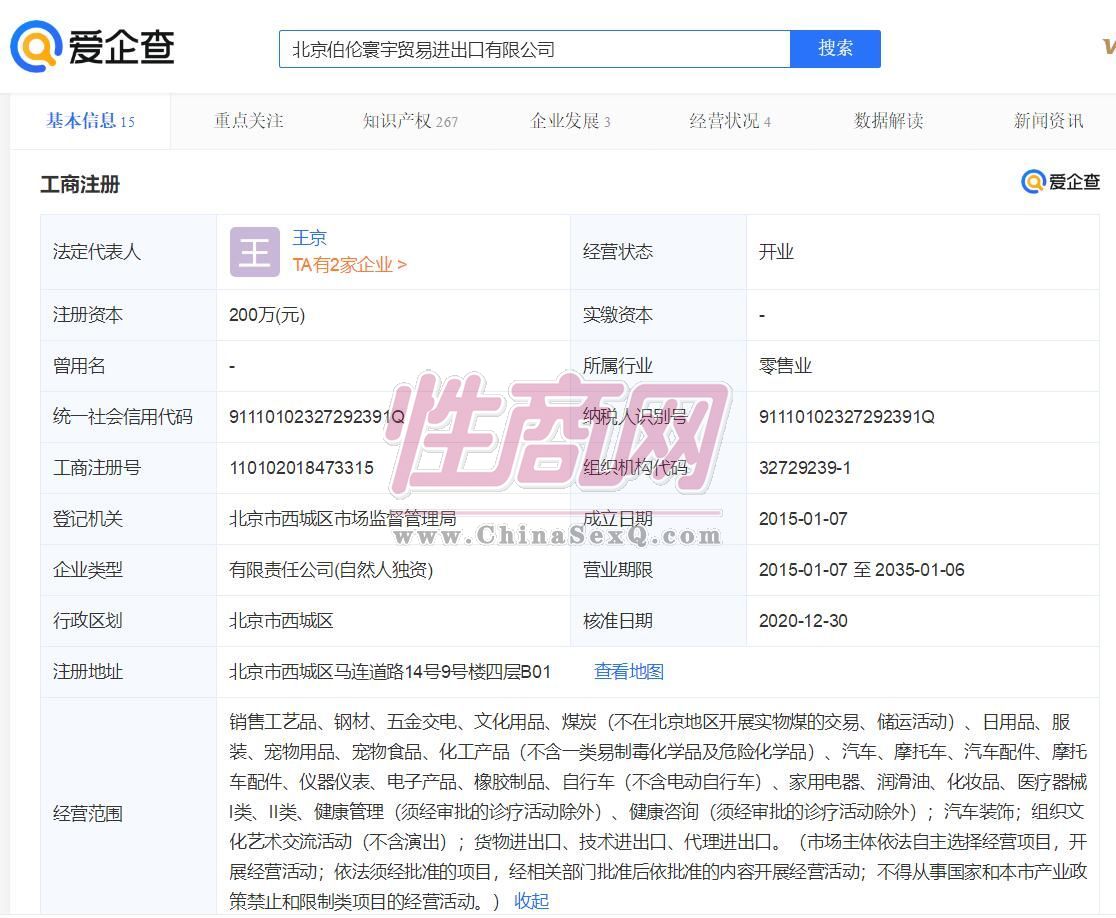
Task: Open legal representative 王京 profile link
Action: 310,238
